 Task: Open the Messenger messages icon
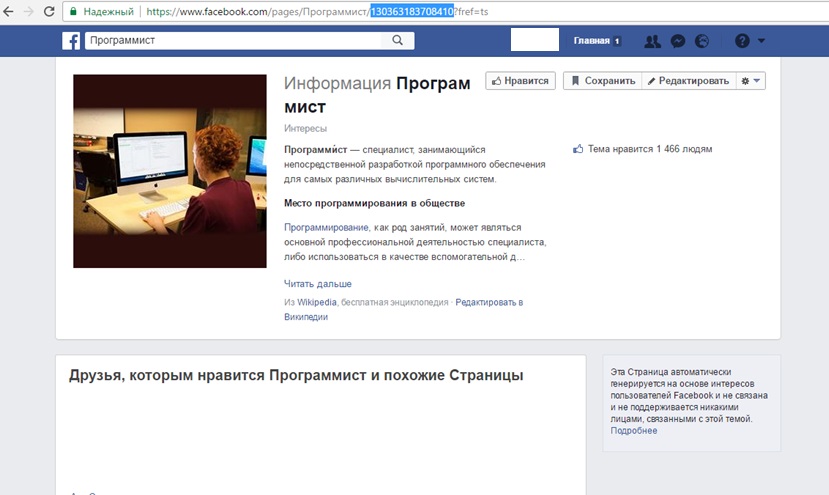point(678,41)
